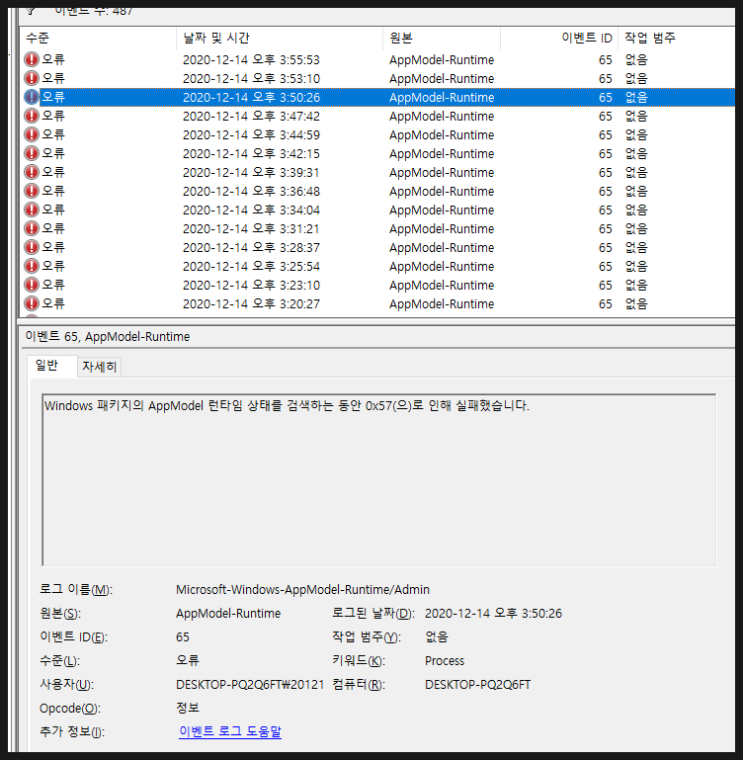Select date 2020-12-14 오후 3:28:37
The width and height of the screenshot is (743, 760).
coord(251,248)
